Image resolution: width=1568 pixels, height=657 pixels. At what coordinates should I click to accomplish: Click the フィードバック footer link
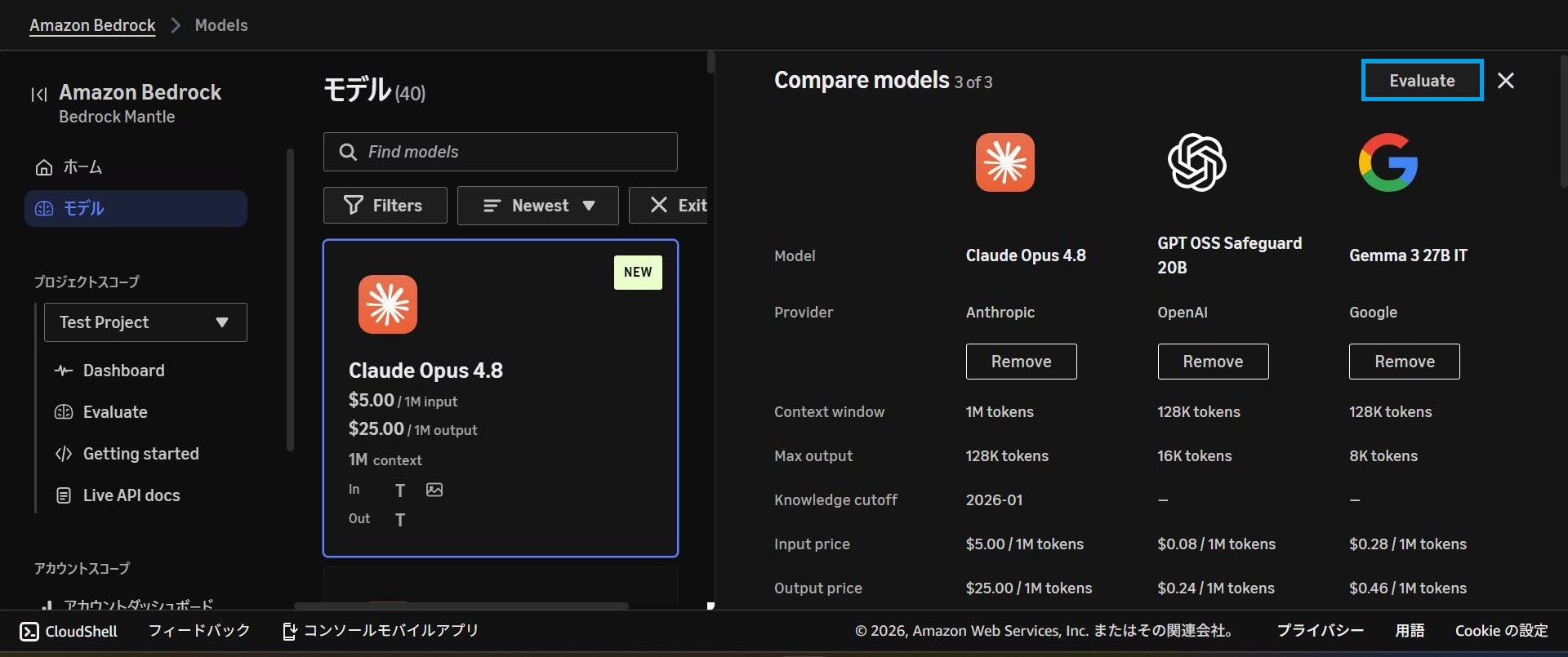point(199,630)
